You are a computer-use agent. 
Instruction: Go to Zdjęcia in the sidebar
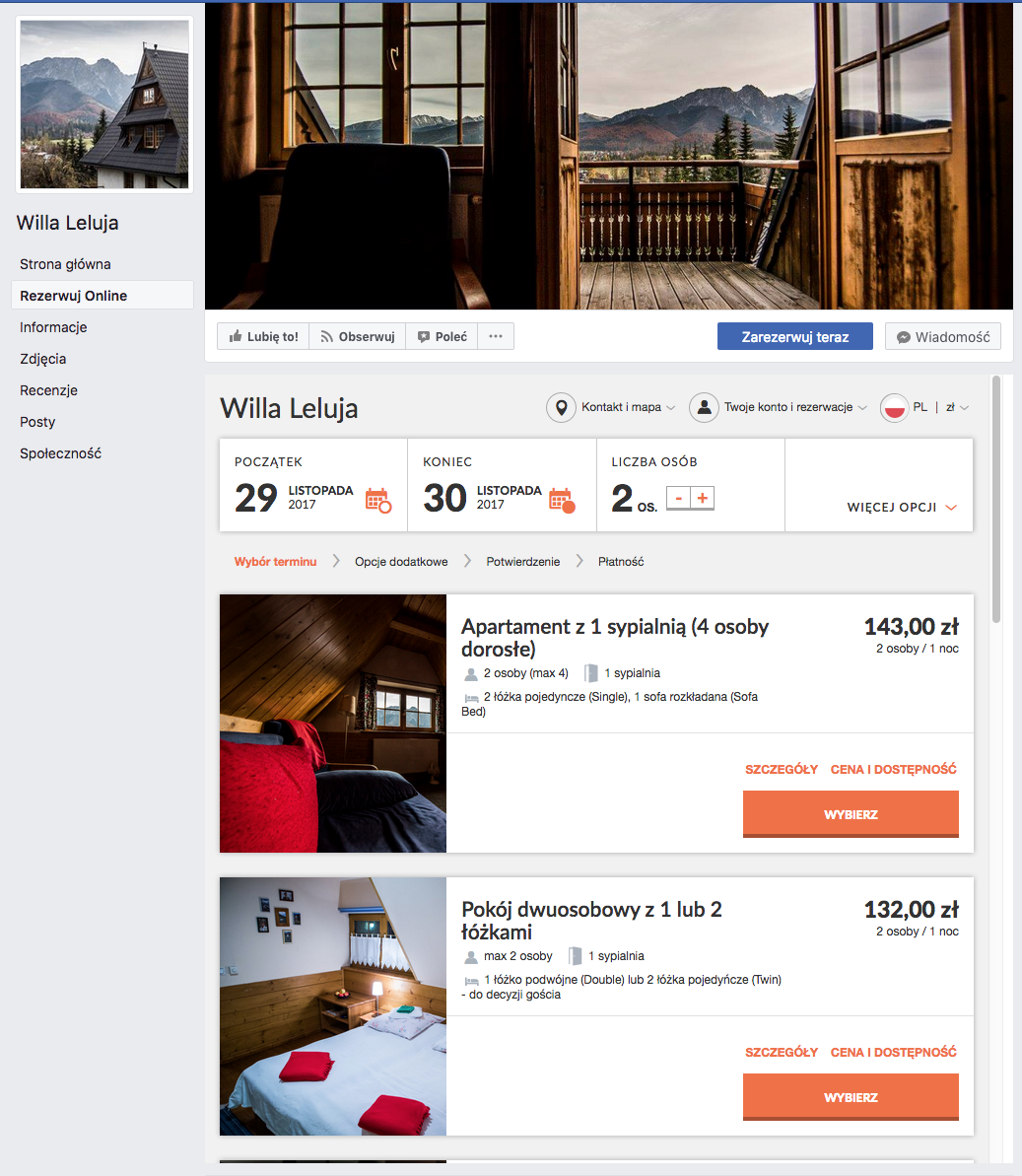tap(42, 359)
